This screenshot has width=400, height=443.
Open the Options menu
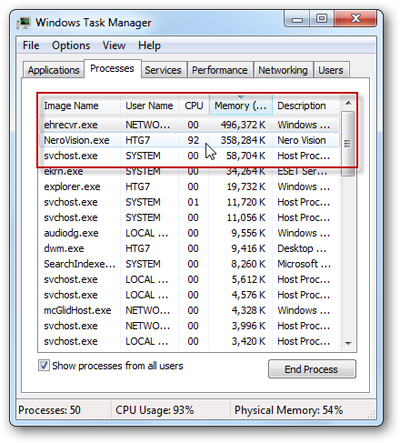(x=71, y=45)
